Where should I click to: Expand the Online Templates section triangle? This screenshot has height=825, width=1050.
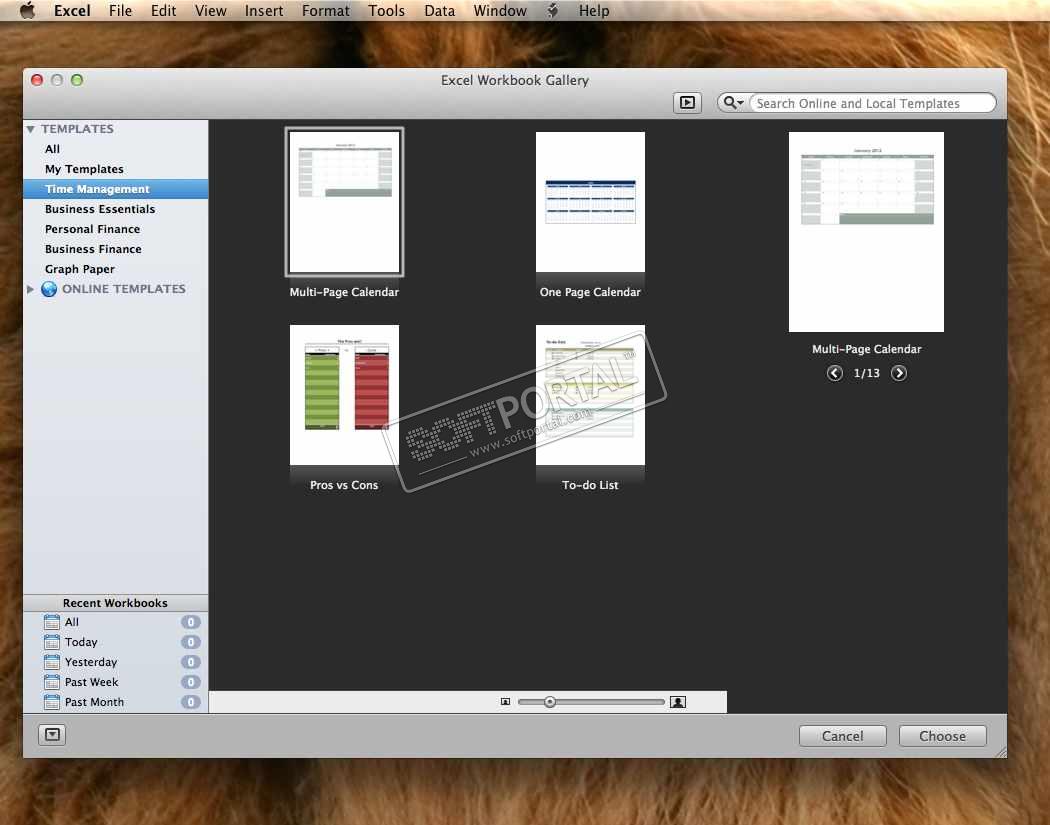(x=30, y=289)
